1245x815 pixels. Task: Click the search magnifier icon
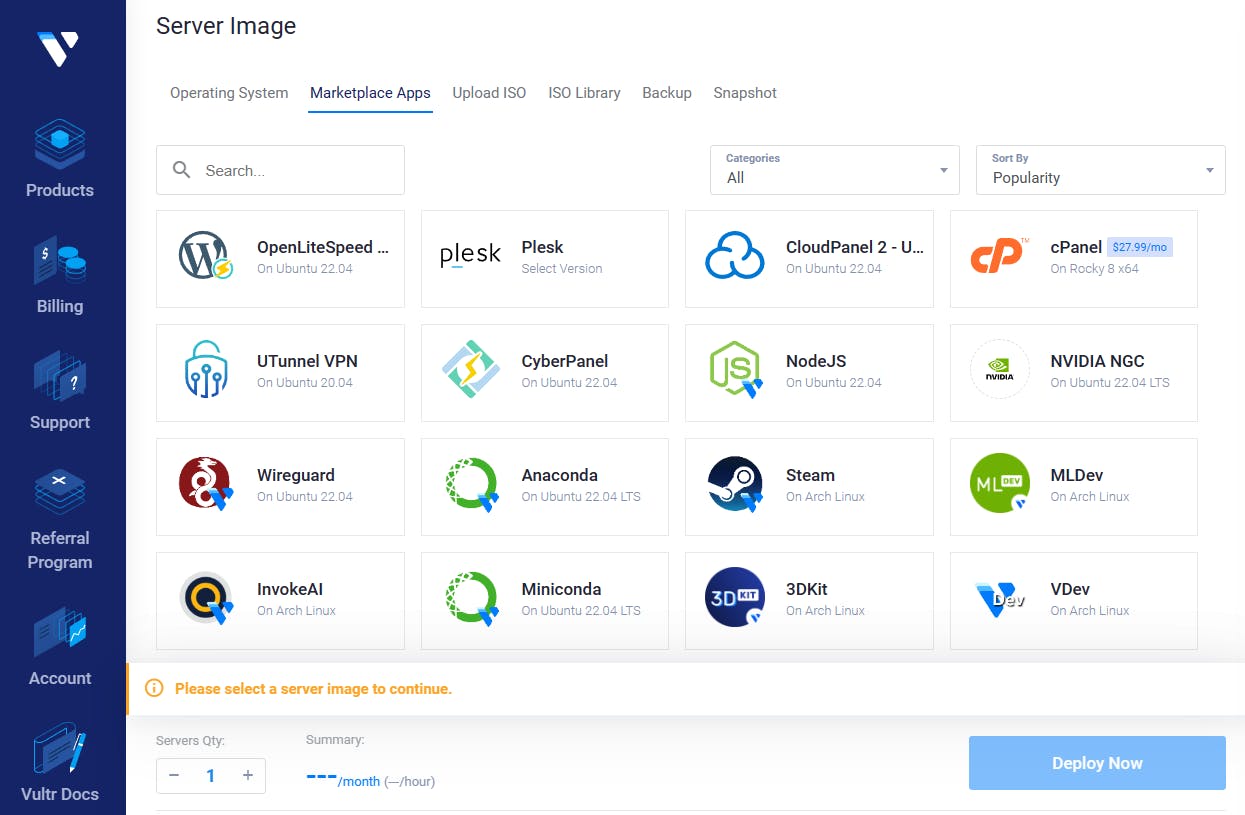(x=182, y=170)
